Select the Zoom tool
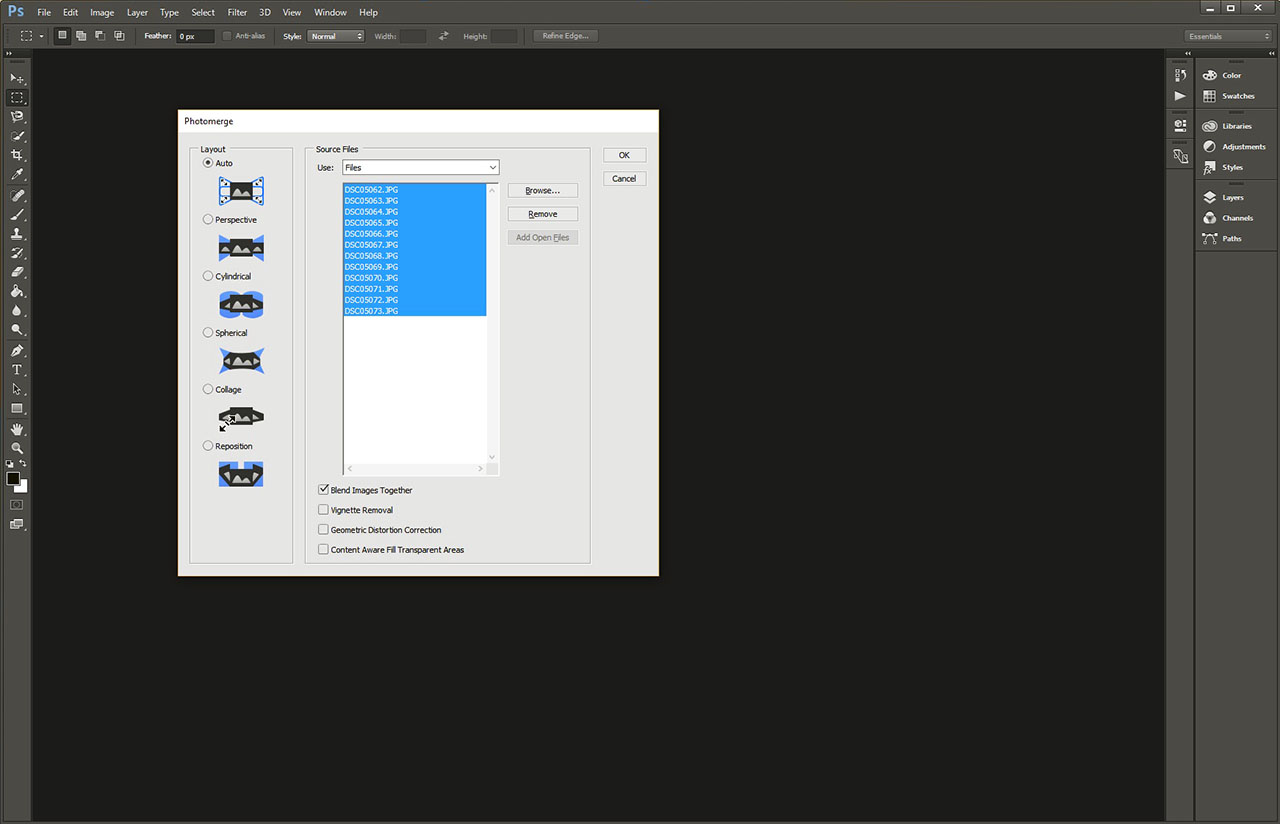 click(x=17, y=448)
